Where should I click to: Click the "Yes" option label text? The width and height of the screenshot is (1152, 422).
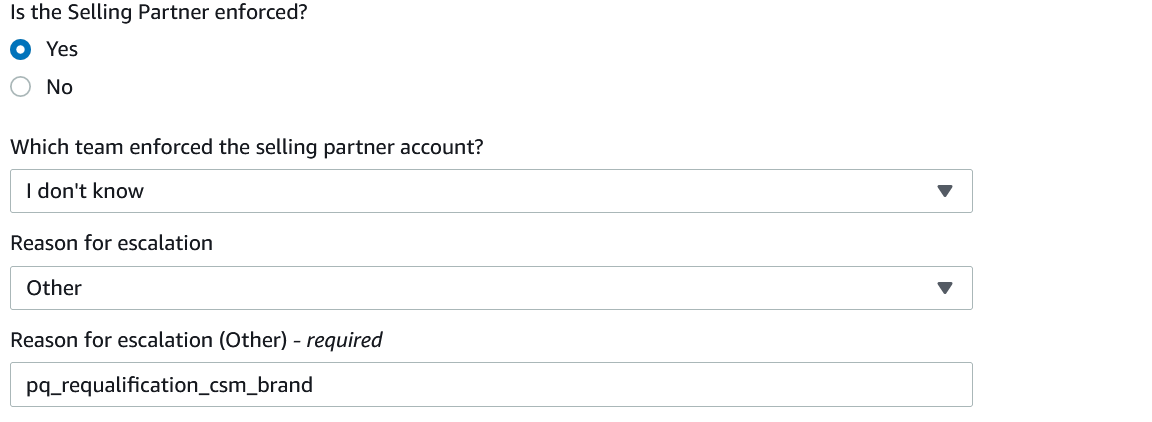click(62, 49)
